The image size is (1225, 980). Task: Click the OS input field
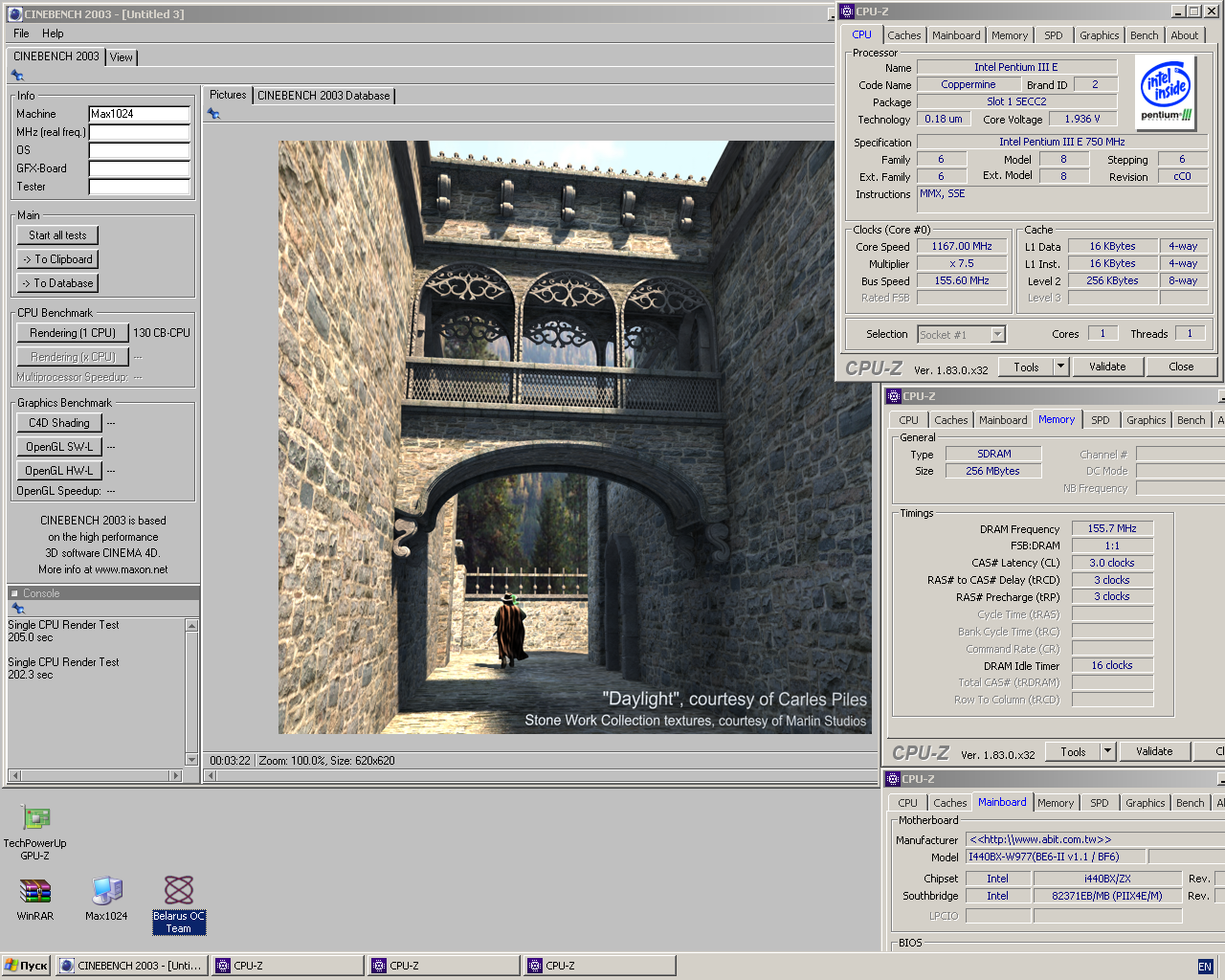click(140, 150)
